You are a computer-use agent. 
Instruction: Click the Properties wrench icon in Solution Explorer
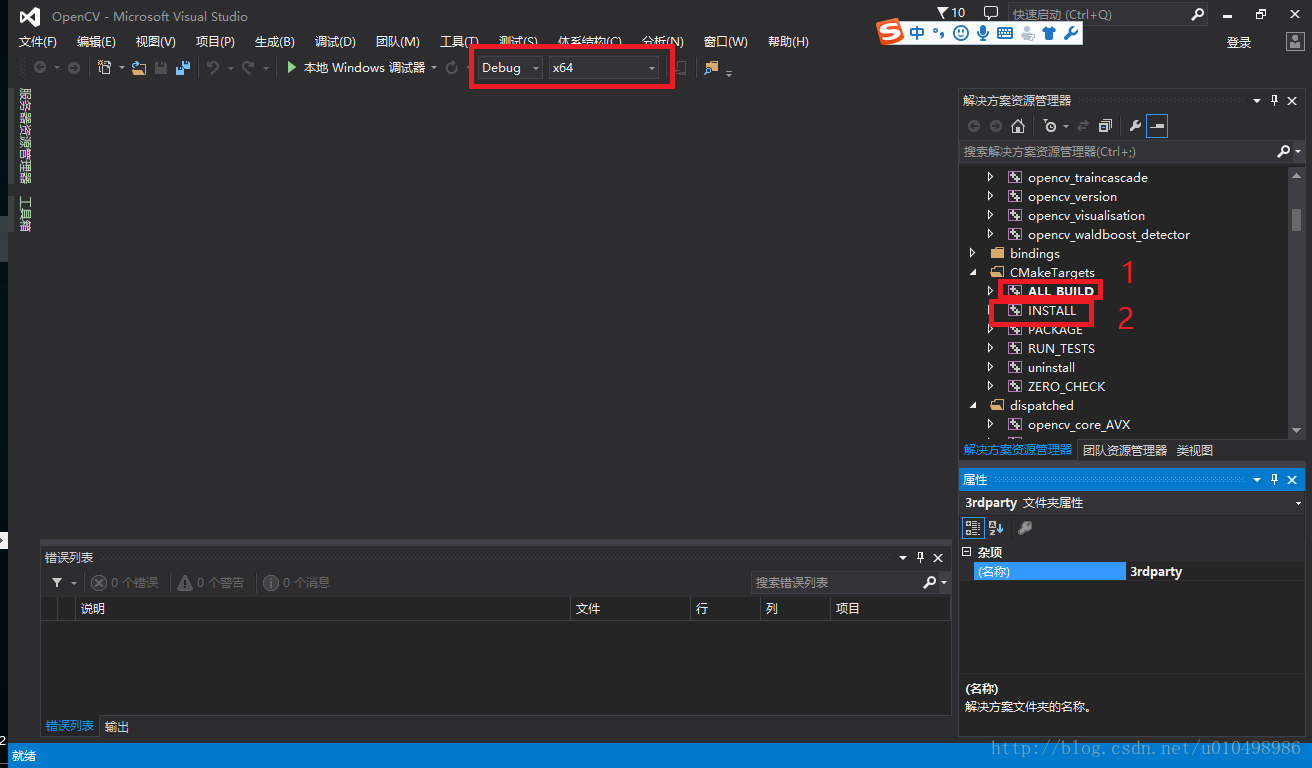pos(1135,126)
